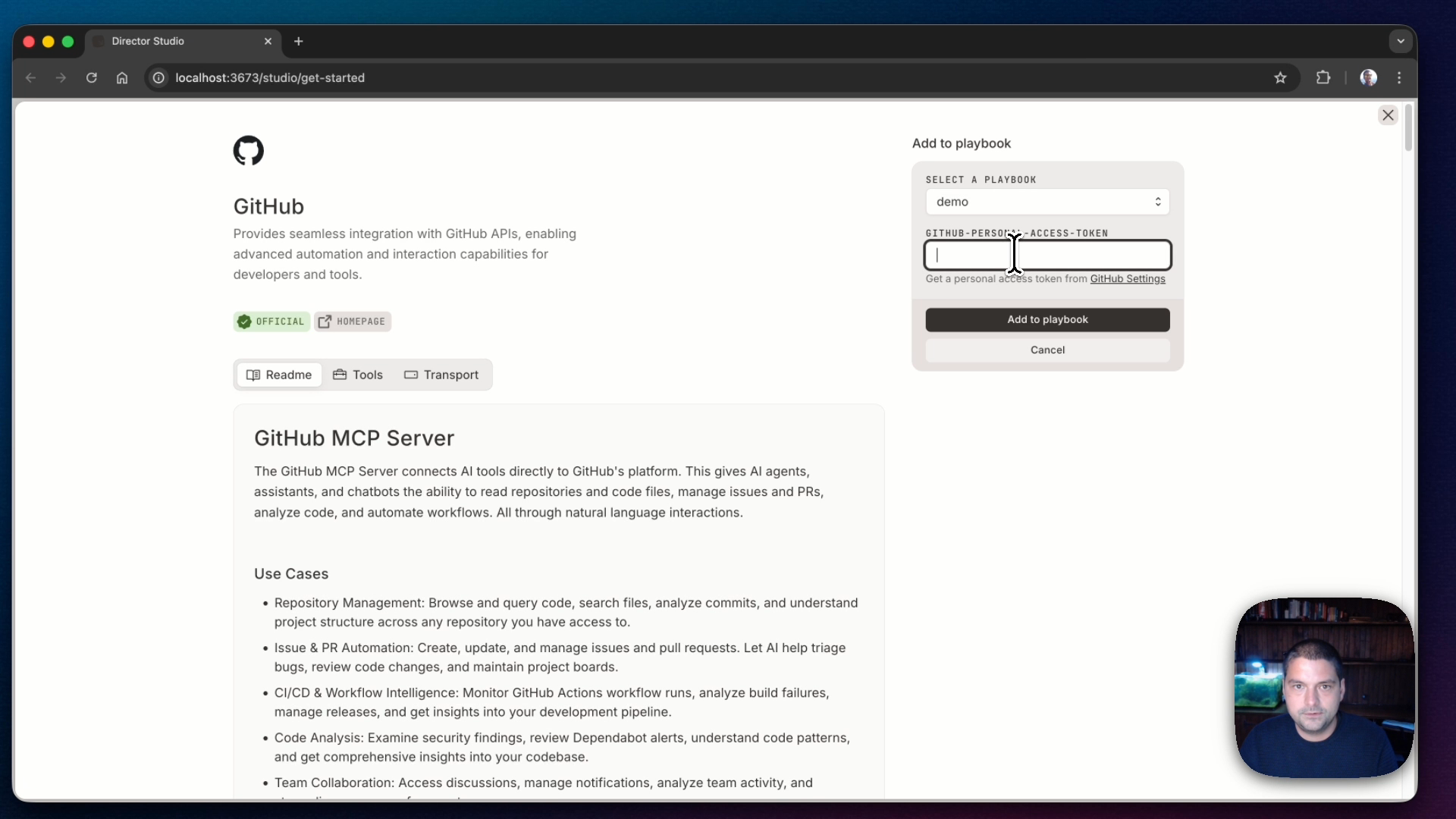Expand the tab search chevron

(1401, 41)
